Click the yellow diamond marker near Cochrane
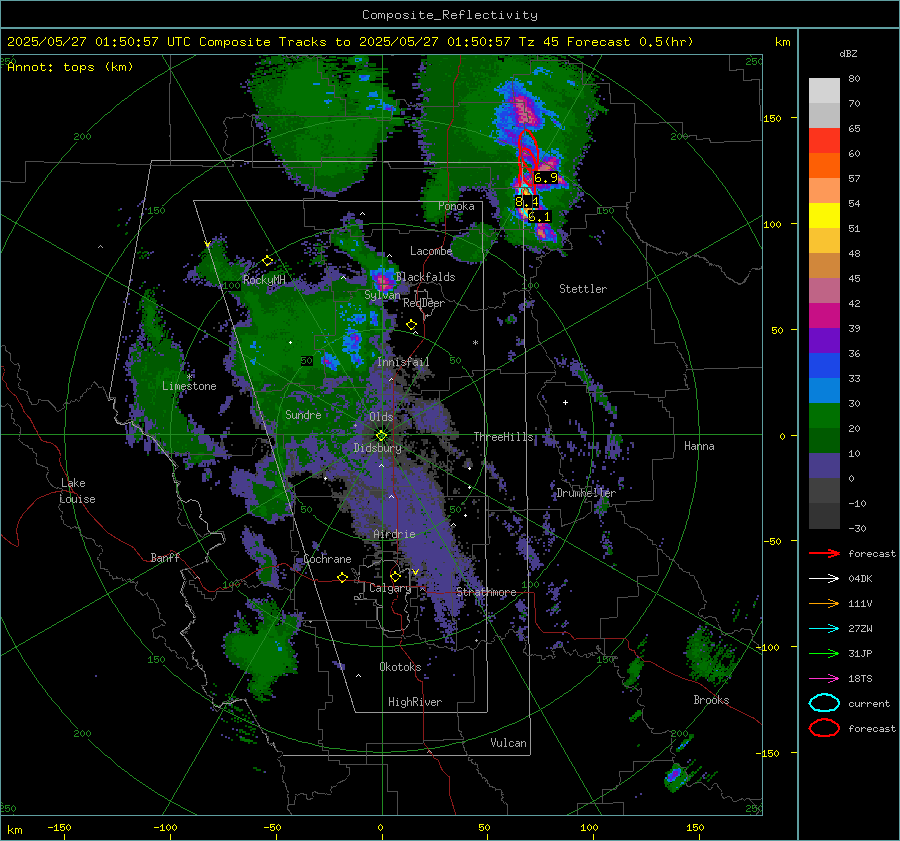Viewport: 900px width, 841px height. (343, 577)
